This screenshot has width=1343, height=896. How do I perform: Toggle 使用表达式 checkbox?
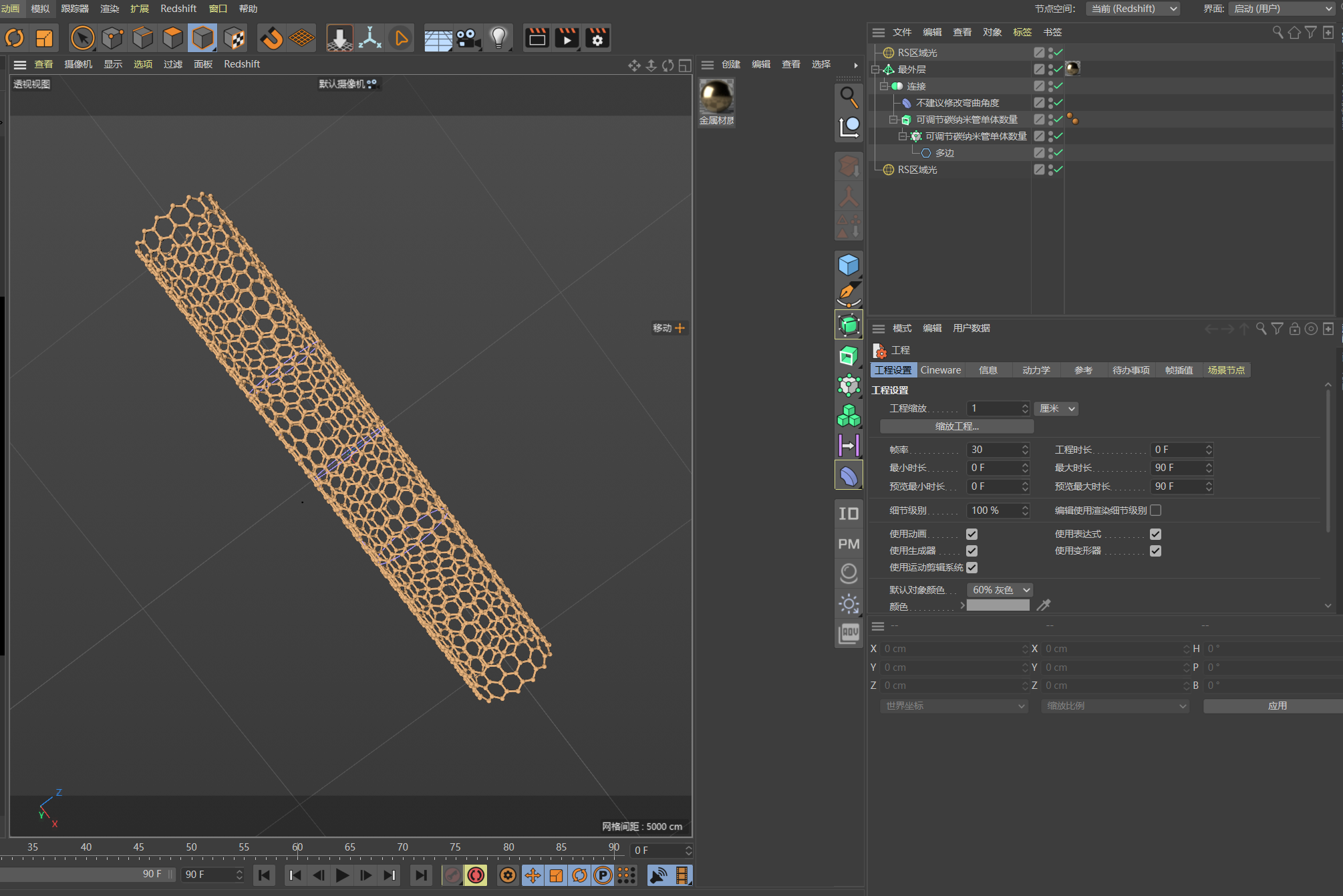(x=1156, y=534)
